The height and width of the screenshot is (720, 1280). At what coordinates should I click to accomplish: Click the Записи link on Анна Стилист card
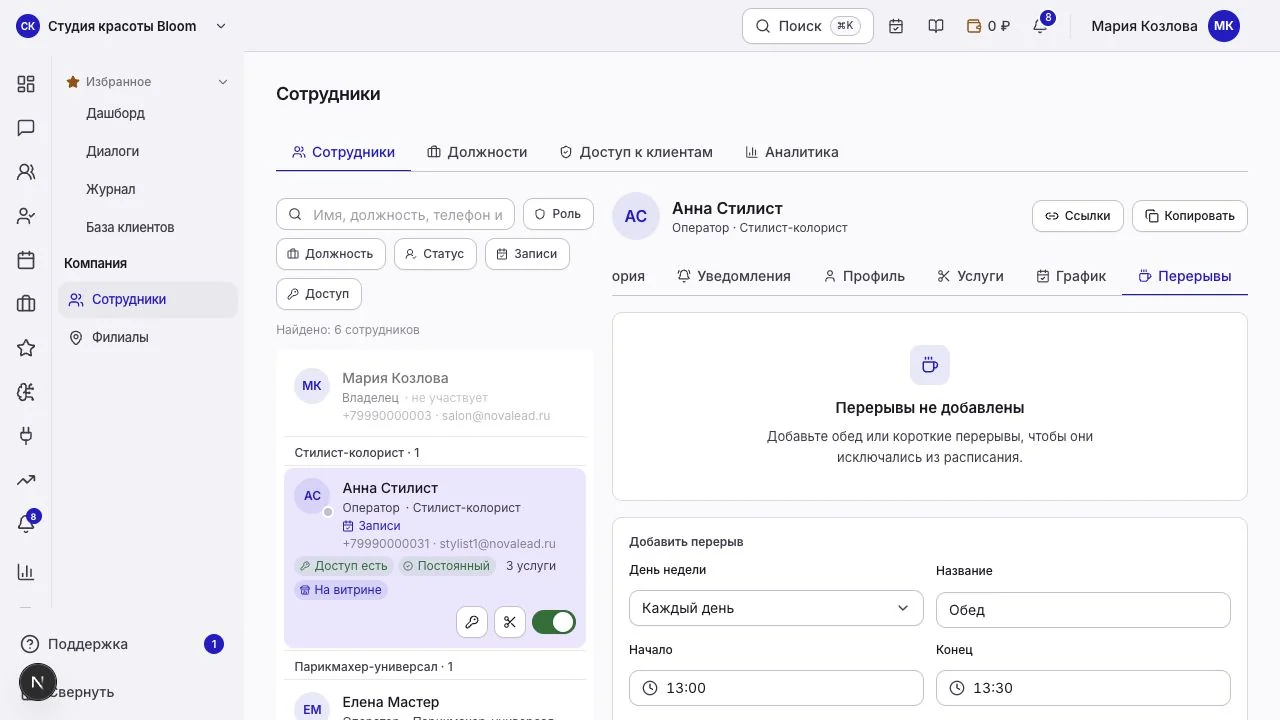tap(371, 526)
